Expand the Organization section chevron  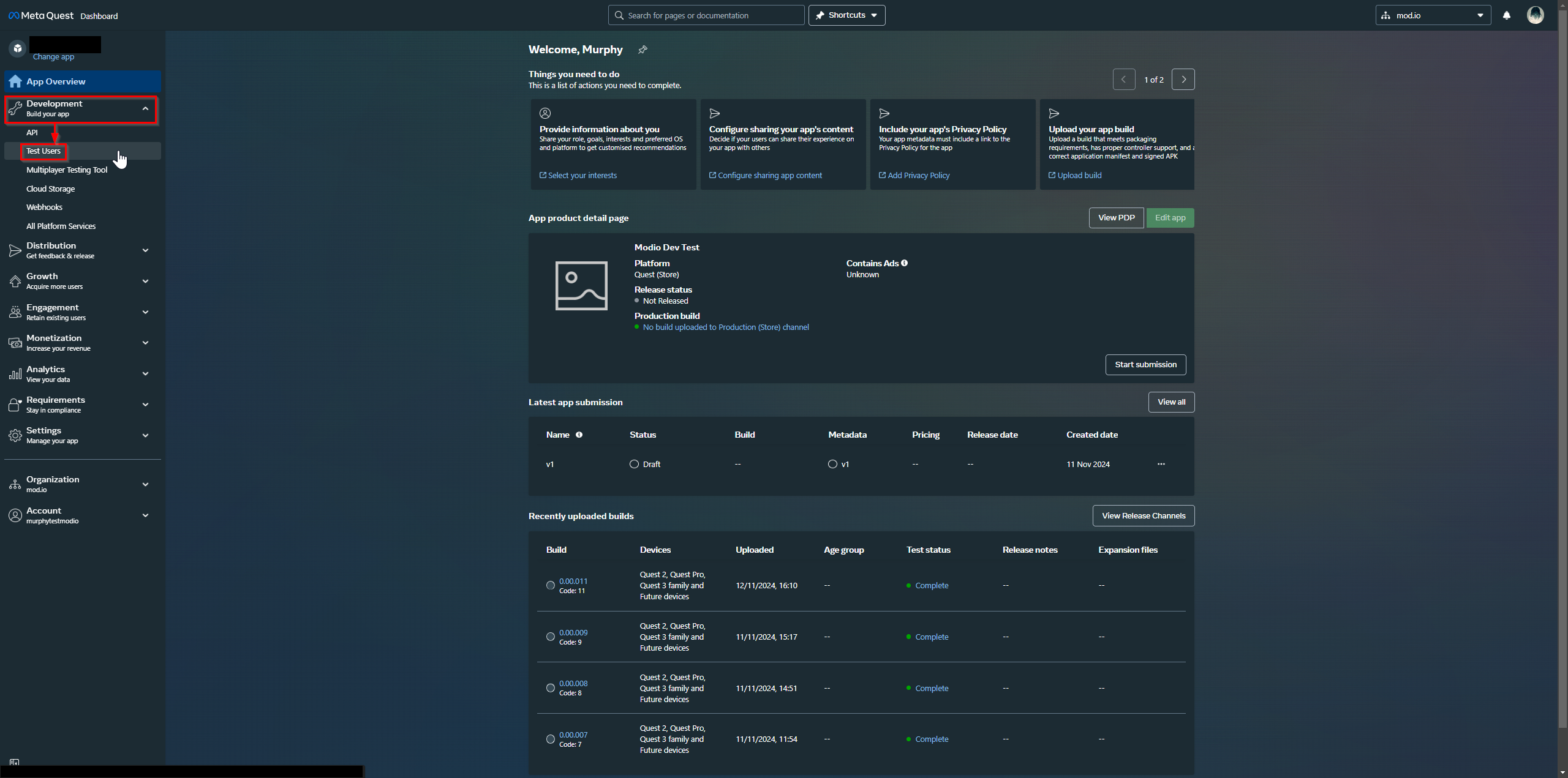point(145,484)
